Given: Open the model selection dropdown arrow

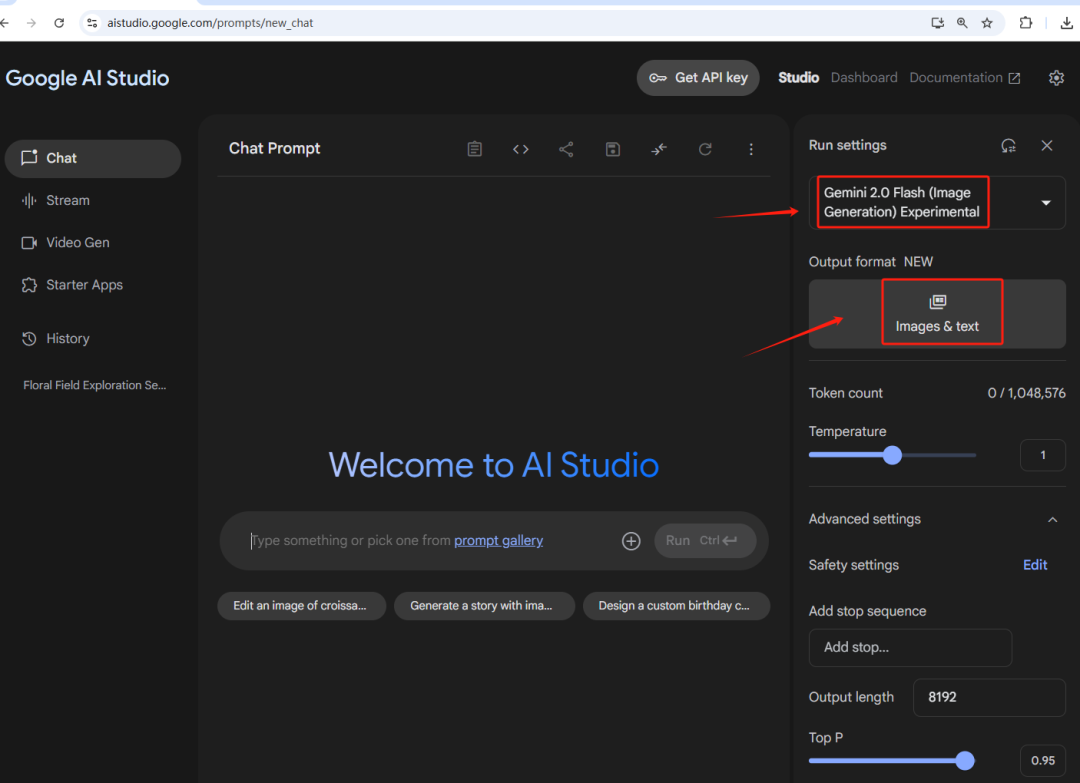Looking at the screenshot, I should (x=1046, y=202).
